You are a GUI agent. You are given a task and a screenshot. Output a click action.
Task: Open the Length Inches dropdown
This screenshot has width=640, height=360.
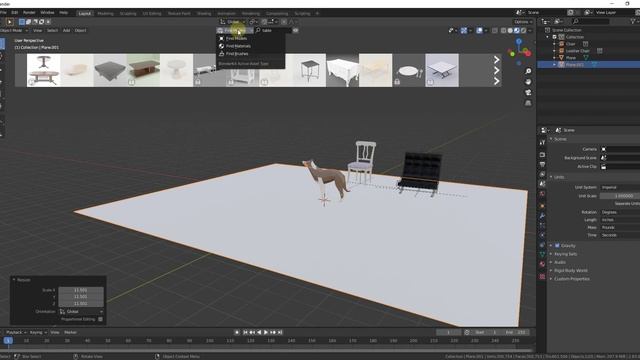[x=620, y=220]
